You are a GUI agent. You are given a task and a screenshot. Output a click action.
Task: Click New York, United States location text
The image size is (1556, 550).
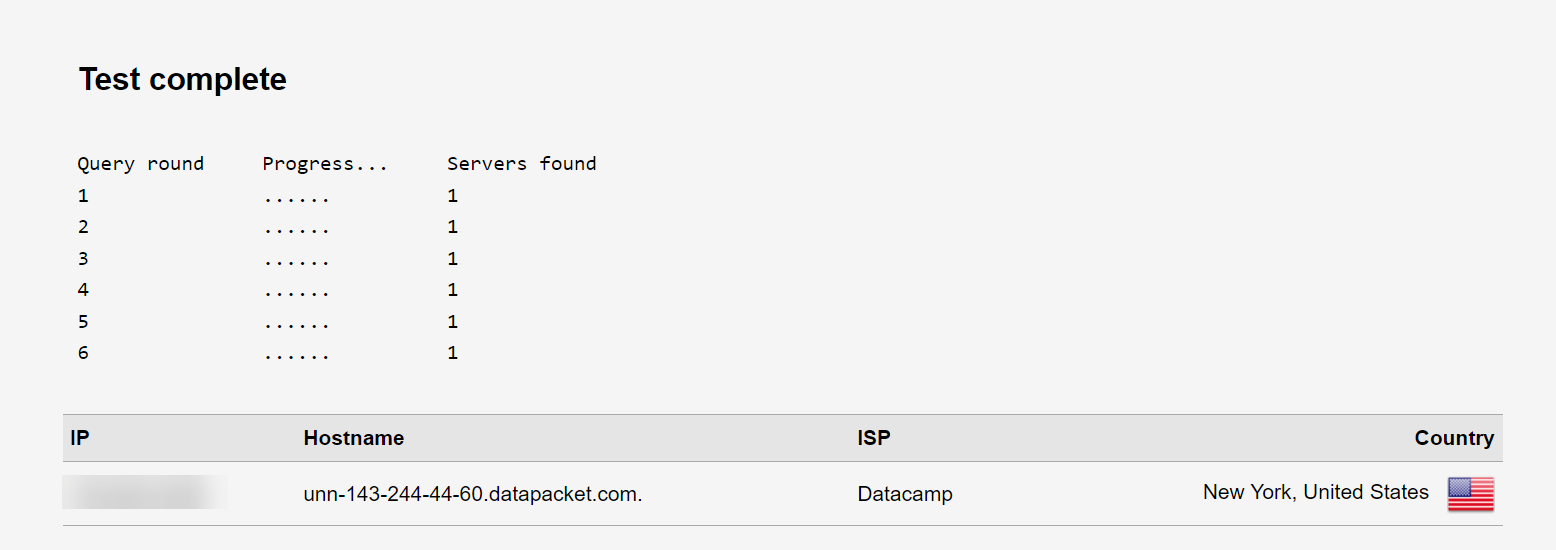point(1316,492)
